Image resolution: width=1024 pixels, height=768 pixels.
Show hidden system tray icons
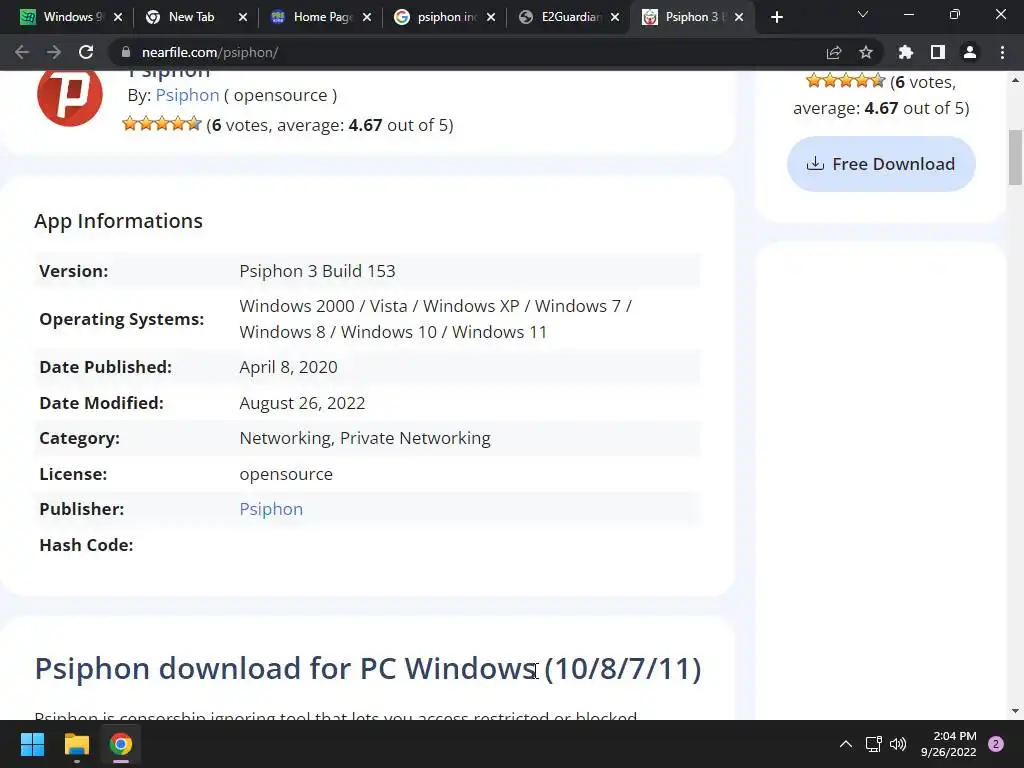point(846,744)
